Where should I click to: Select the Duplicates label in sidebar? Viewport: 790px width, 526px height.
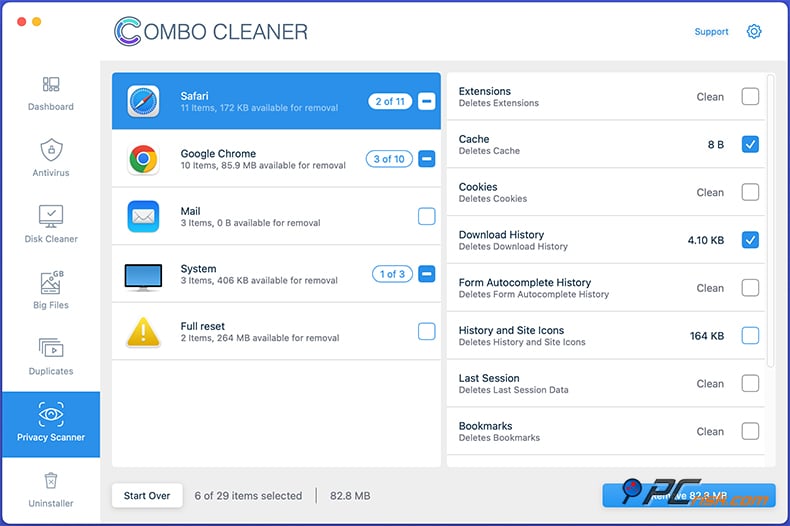51,371
